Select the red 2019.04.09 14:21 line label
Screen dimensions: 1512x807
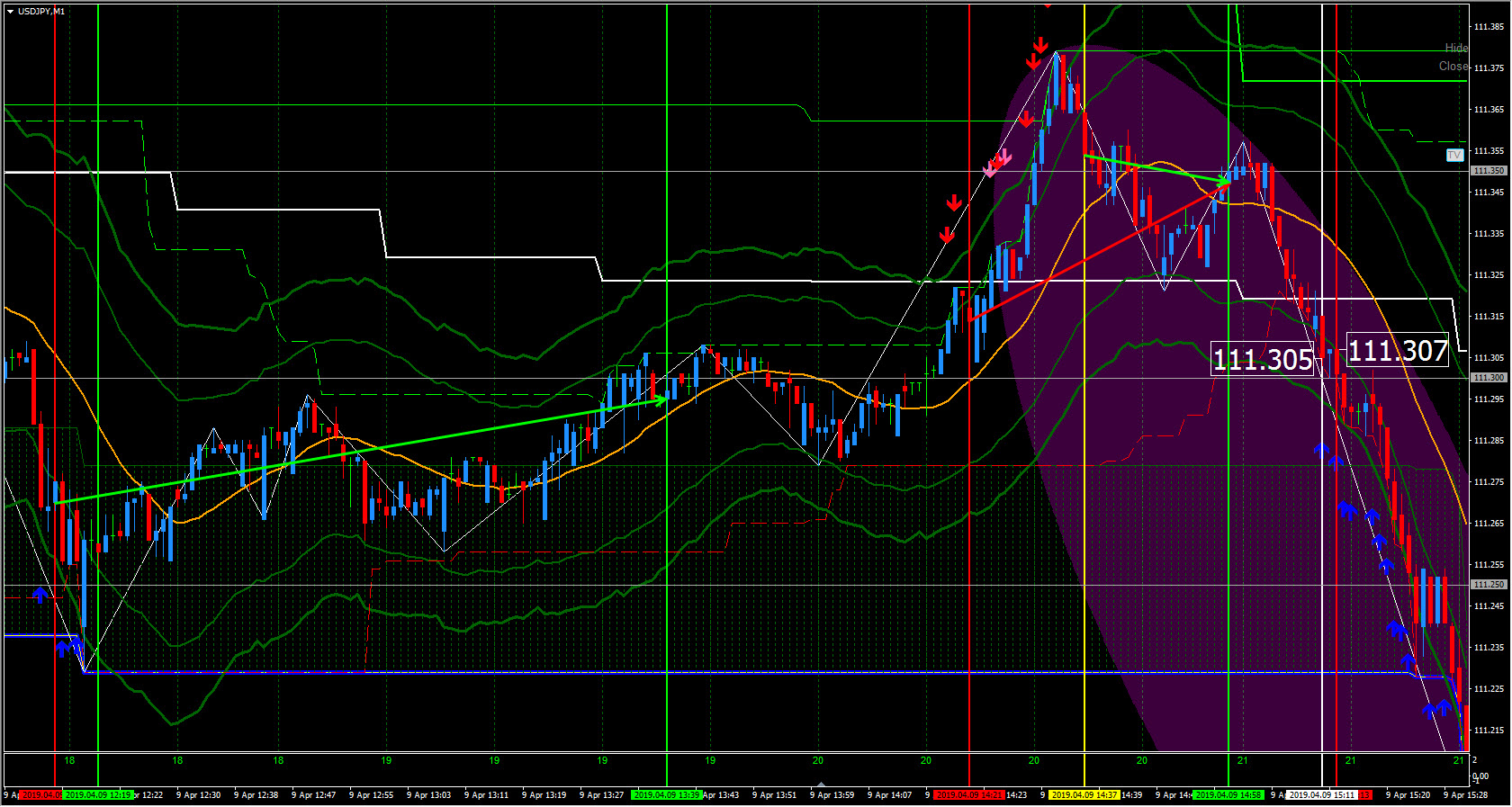(969, 795)
